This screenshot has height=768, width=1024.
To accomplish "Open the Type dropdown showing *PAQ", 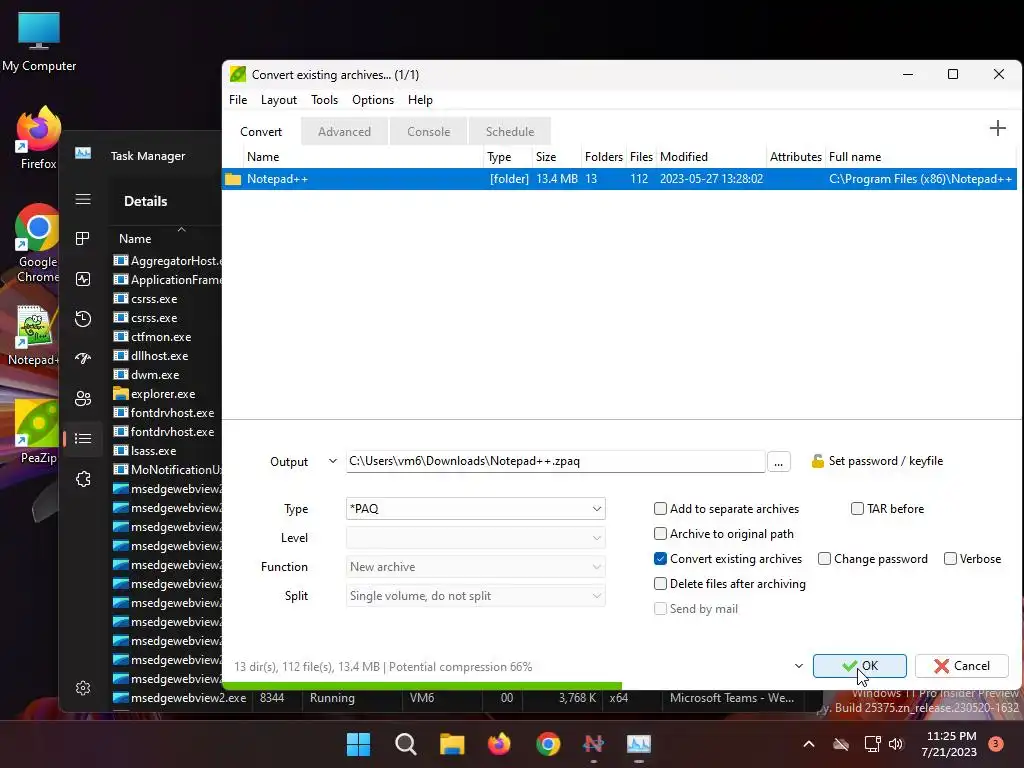I will coord(475,509).
